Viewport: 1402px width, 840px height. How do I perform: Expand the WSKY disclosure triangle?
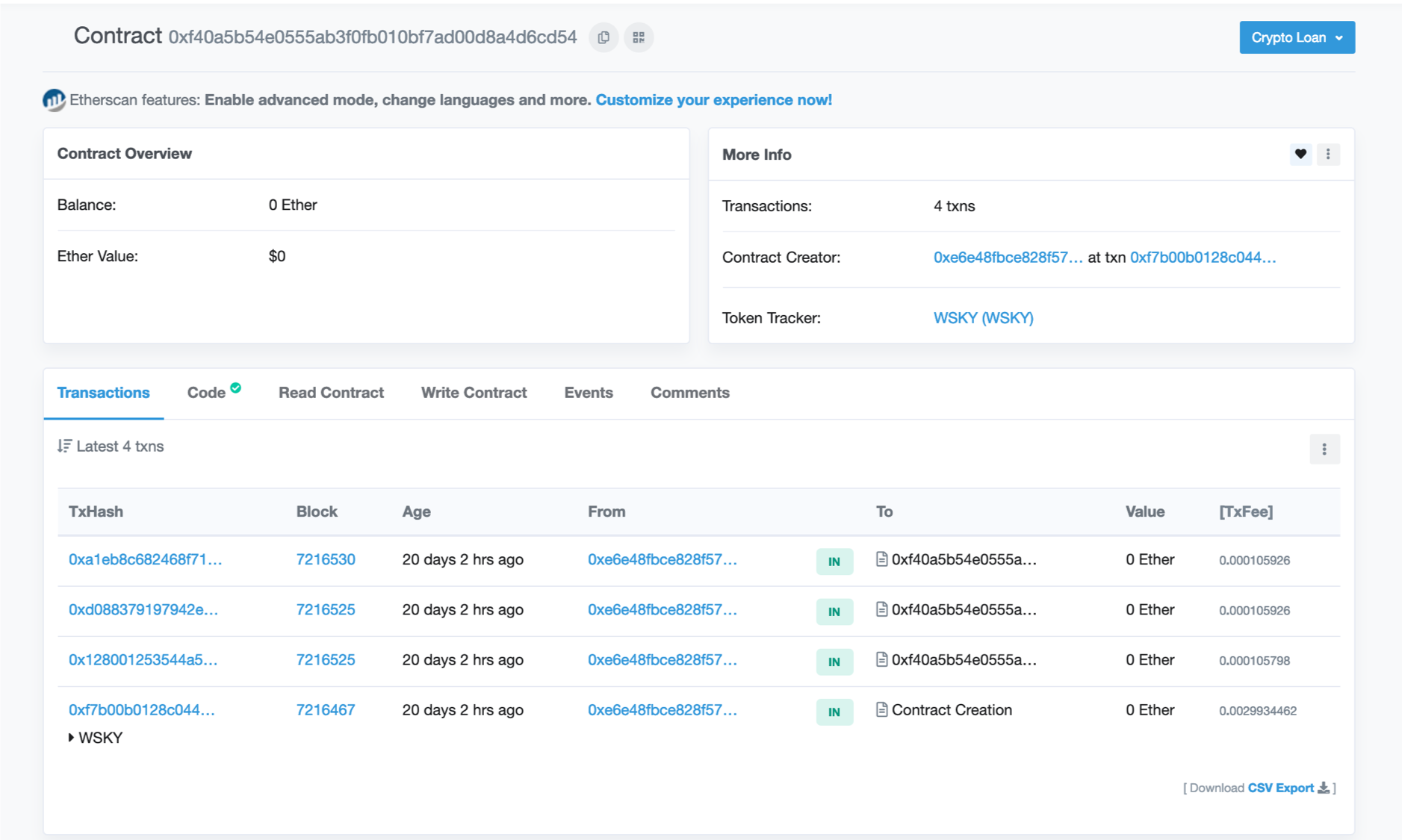[71, 738]
